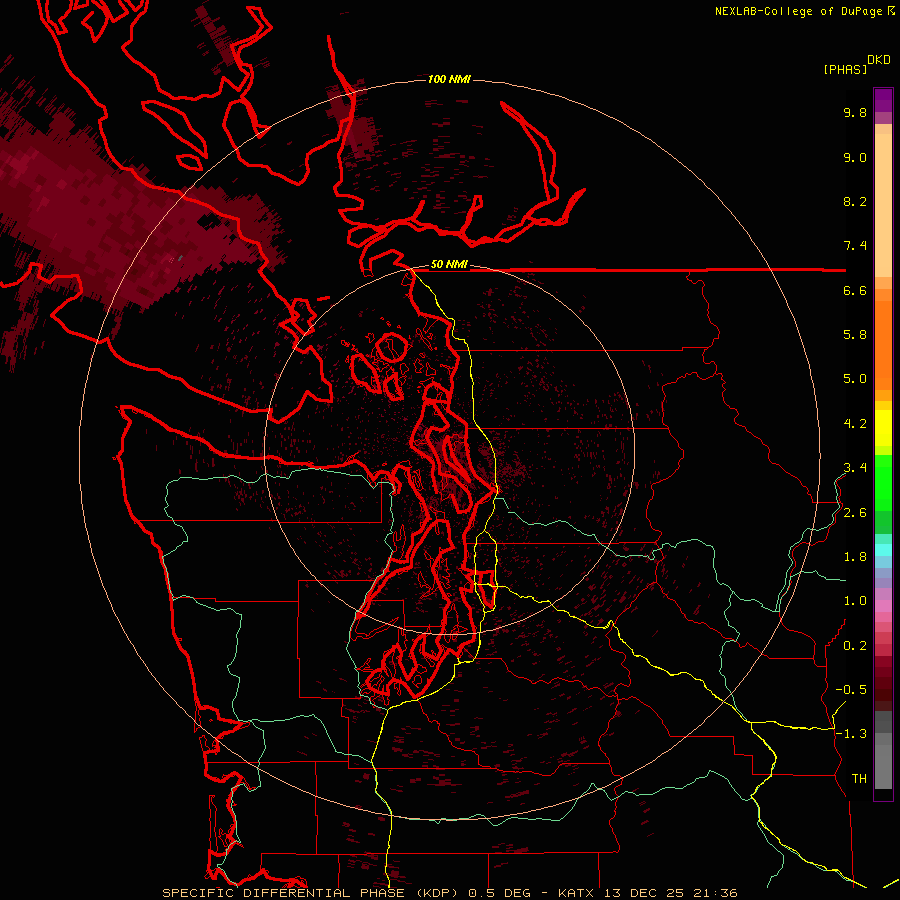
Task: Click the [PHAS] legend label
Action: pos(845,70)
